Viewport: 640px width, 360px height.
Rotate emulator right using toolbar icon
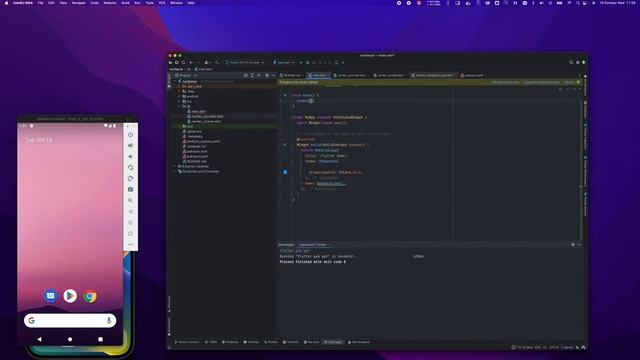point(130,178)
